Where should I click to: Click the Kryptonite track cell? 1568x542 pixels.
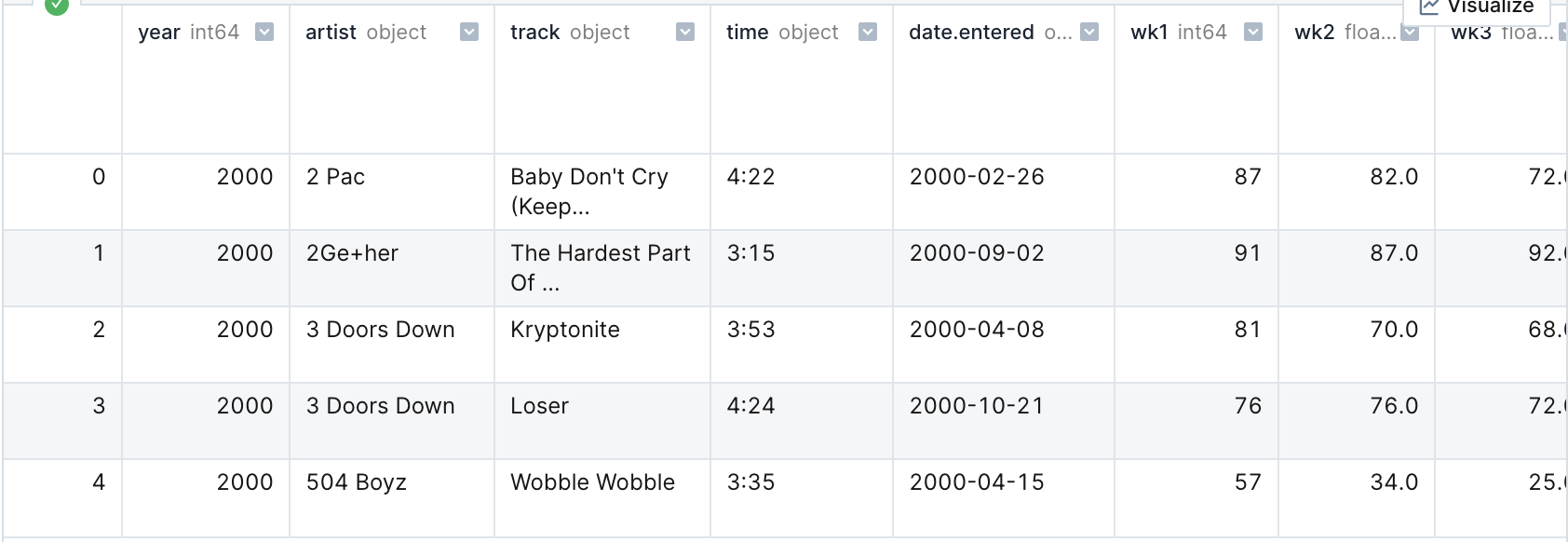coord(602,345)
